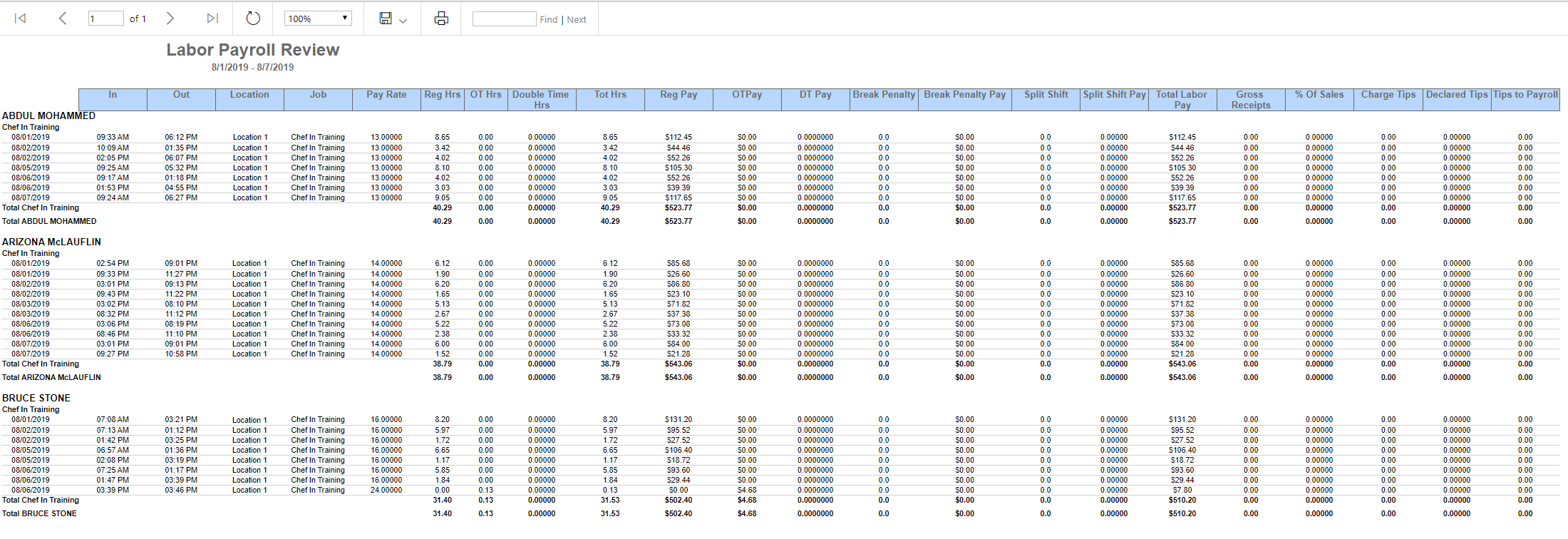This screenshot has height=539, width=1568.
Task: Select the 'Reg Hrs' column header
Action: tap(443, 100)
